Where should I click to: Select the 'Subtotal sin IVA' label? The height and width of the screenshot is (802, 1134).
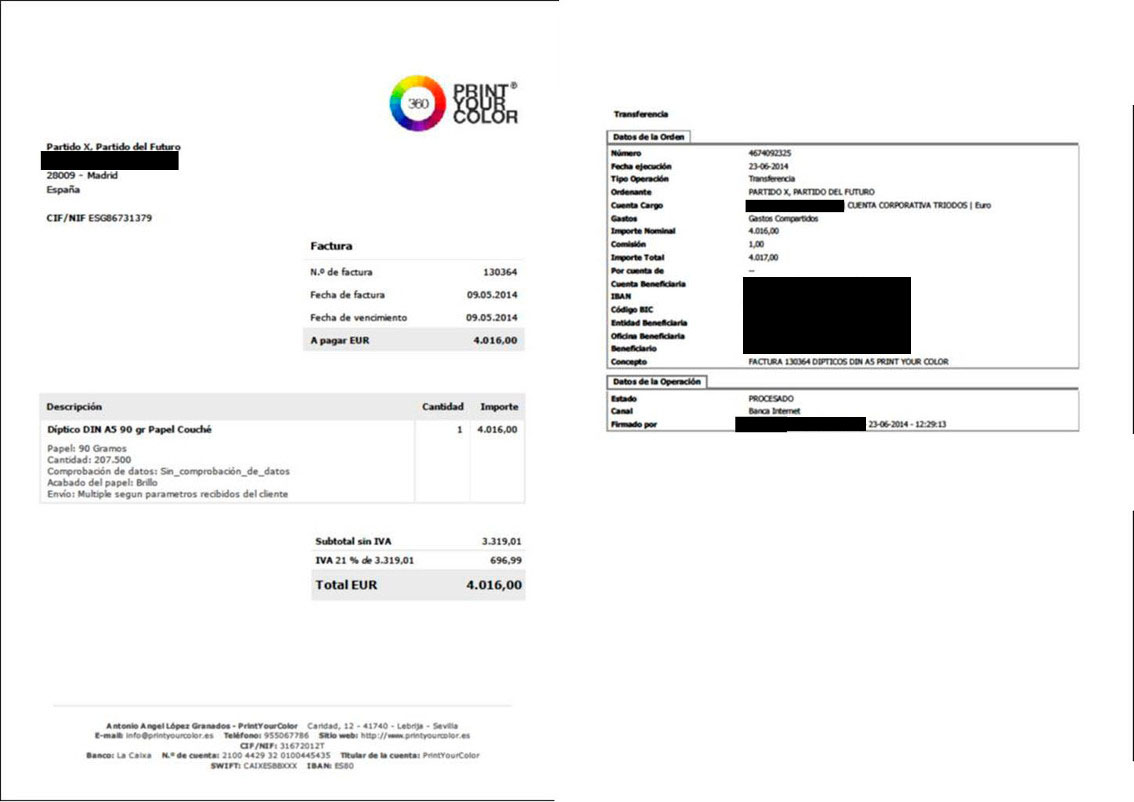point(353,541)
